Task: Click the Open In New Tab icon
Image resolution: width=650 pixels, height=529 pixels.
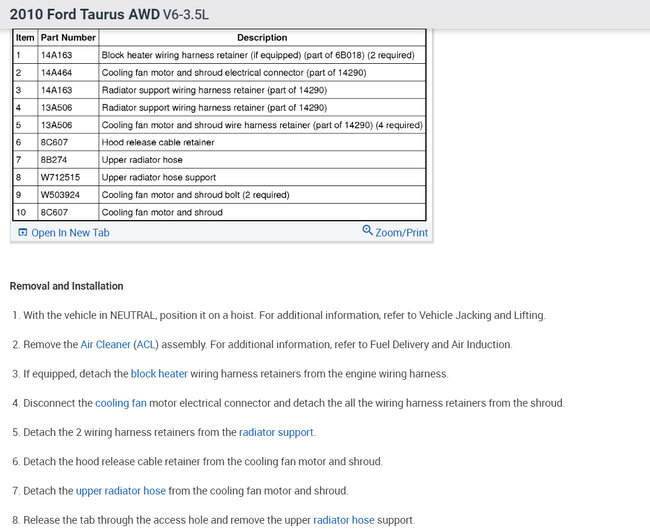Action: click(22, 233)
